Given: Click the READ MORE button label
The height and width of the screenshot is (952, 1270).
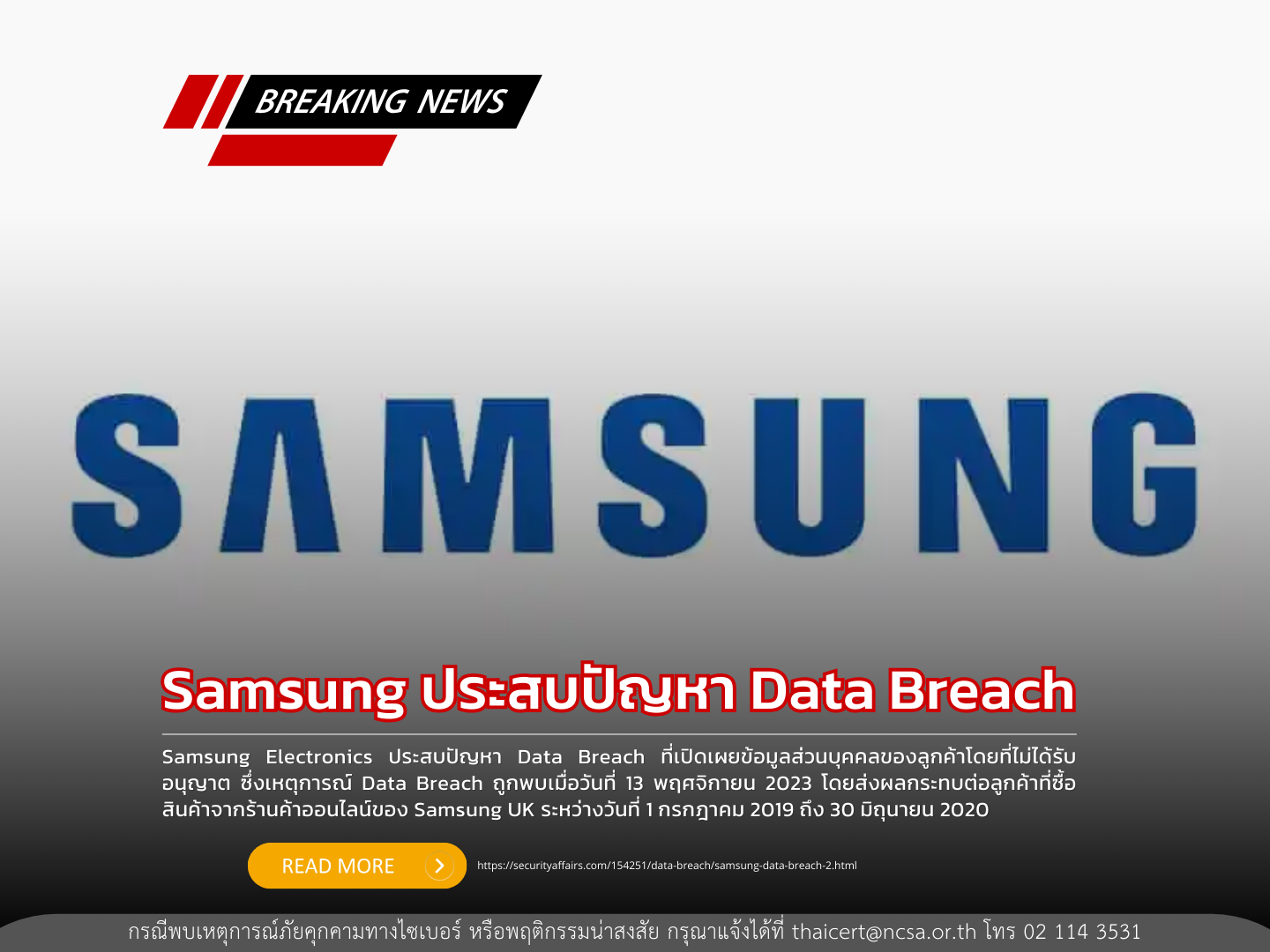Looking at the screenshot, I should pos(338,866).
